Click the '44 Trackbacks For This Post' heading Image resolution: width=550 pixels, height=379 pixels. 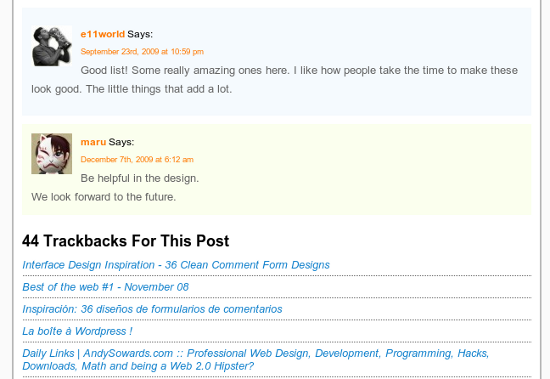point(126,241)
